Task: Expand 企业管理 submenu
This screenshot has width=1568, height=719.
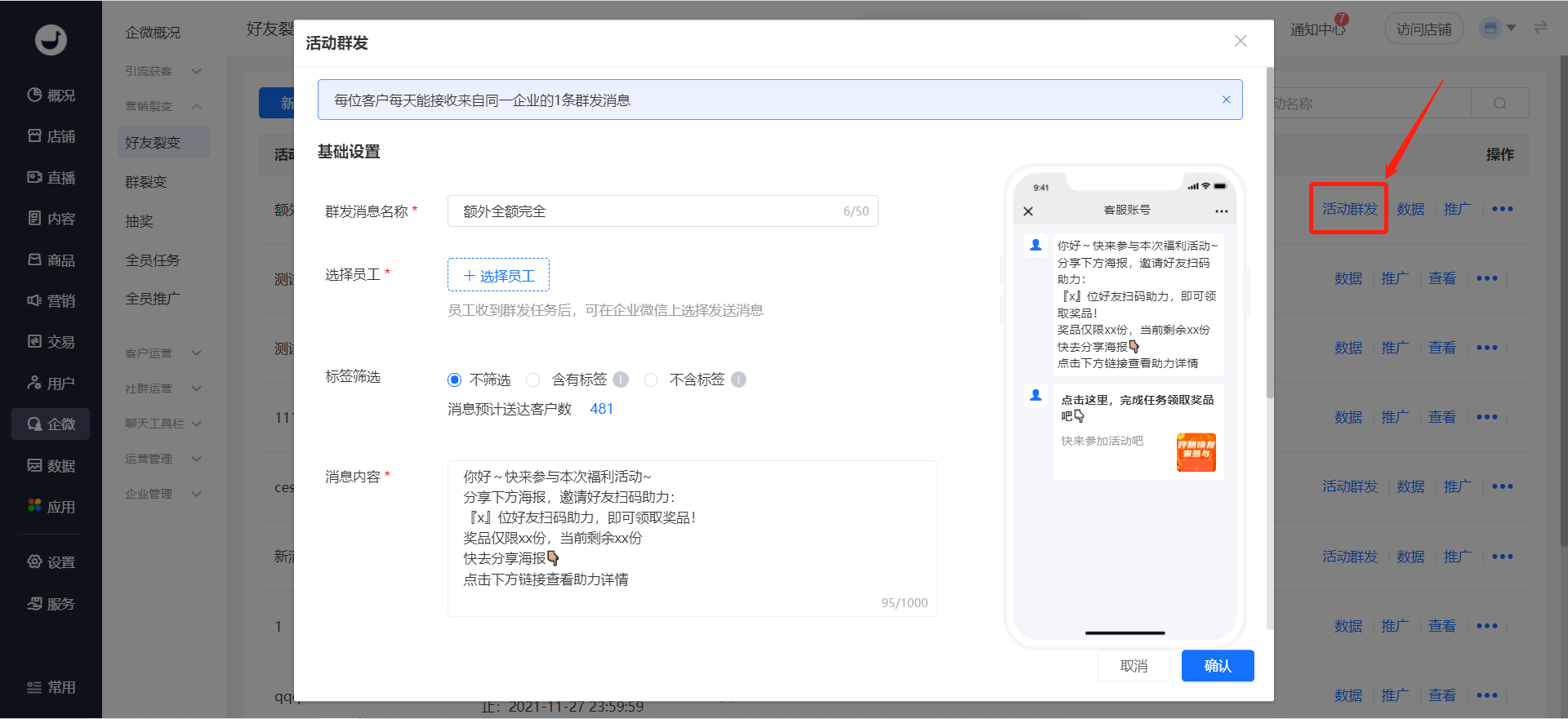Action: click(x=163, y=494)
